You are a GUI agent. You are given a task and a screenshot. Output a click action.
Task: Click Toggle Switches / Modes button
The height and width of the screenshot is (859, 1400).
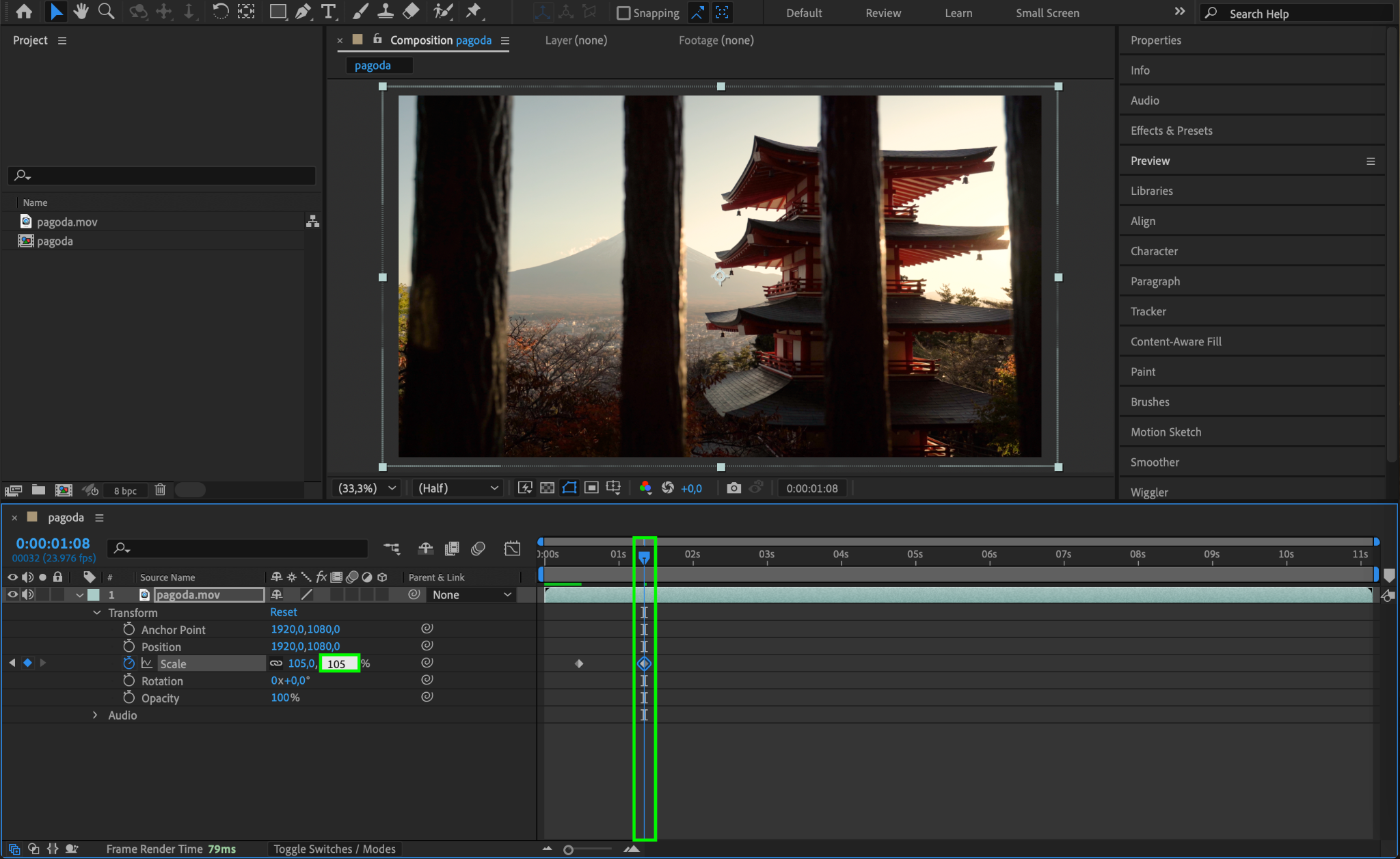point(334,849)
